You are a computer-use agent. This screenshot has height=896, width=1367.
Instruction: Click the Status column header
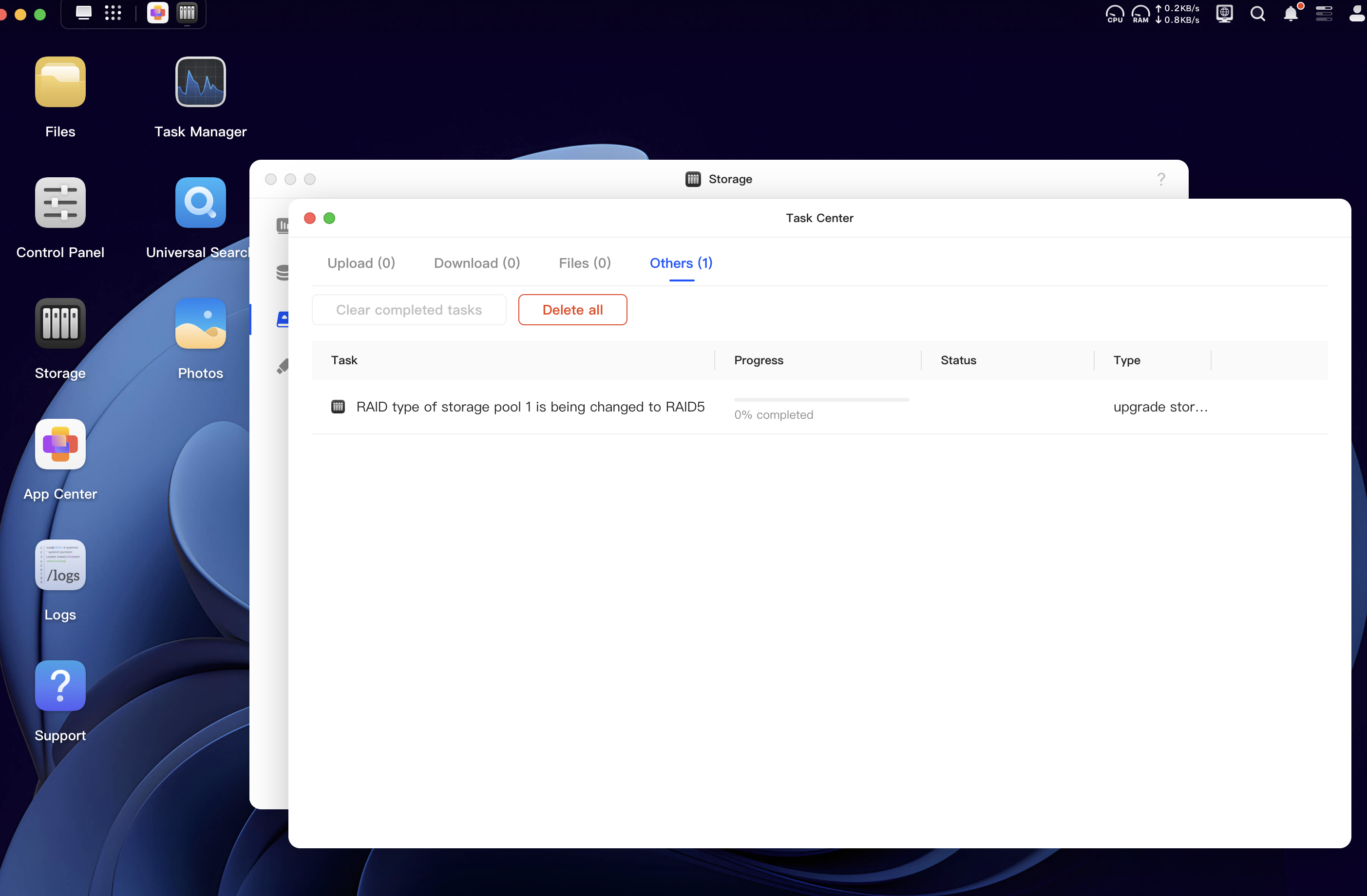(958, 360)
